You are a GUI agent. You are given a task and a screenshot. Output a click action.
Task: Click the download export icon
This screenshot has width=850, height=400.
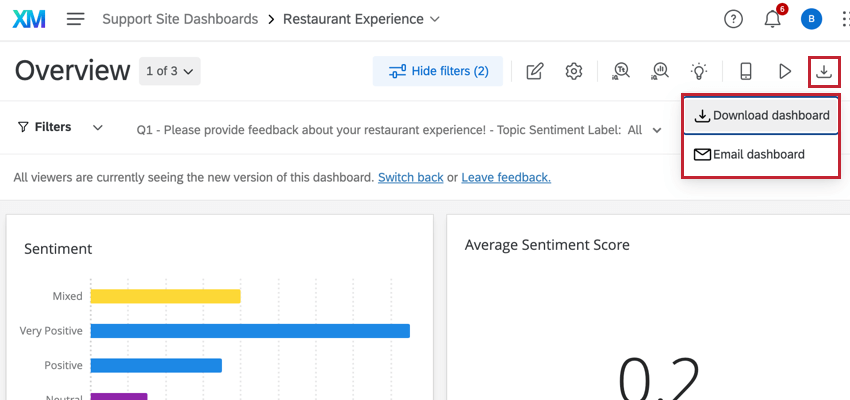[x=824, y=71]
